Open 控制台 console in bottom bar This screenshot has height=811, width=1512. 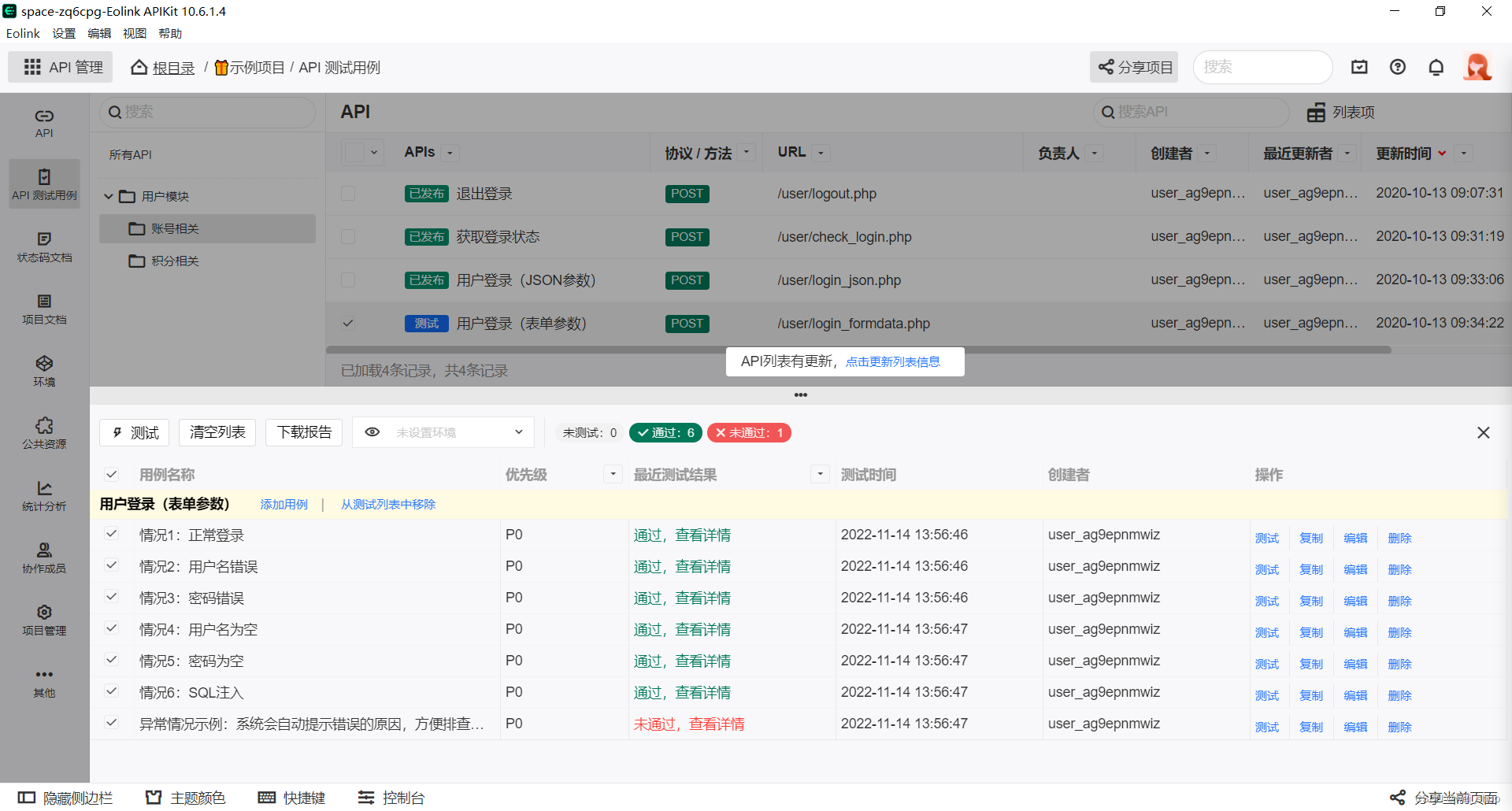click(391, 798)
